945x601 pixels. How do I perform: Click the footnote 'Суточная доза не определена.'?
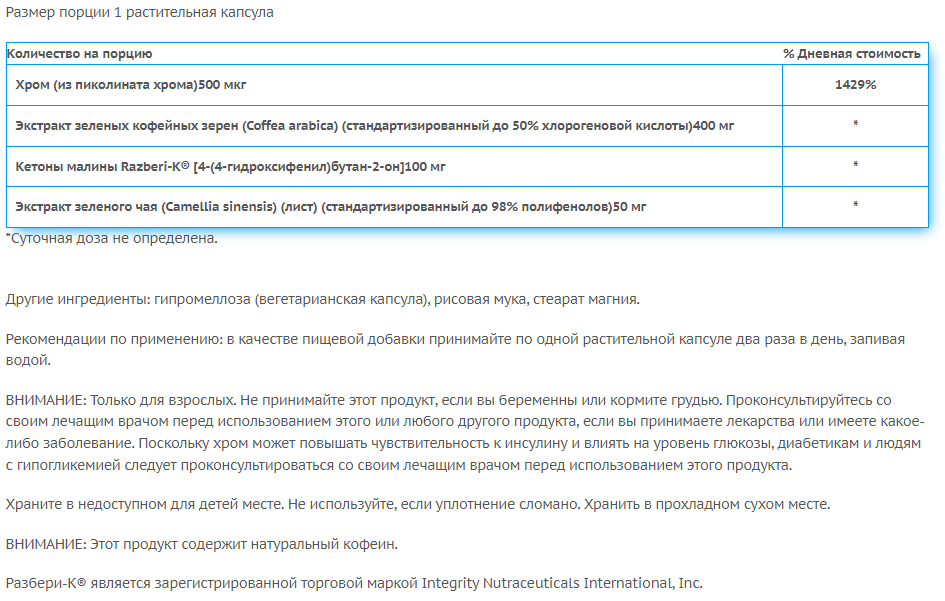pos(112,238)
